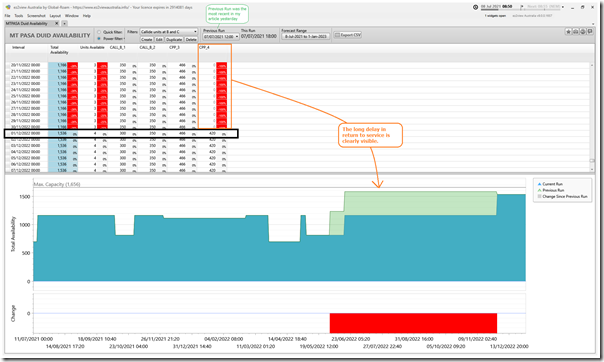Toggle the Previous Run legend entry

[x=551, y=190]
